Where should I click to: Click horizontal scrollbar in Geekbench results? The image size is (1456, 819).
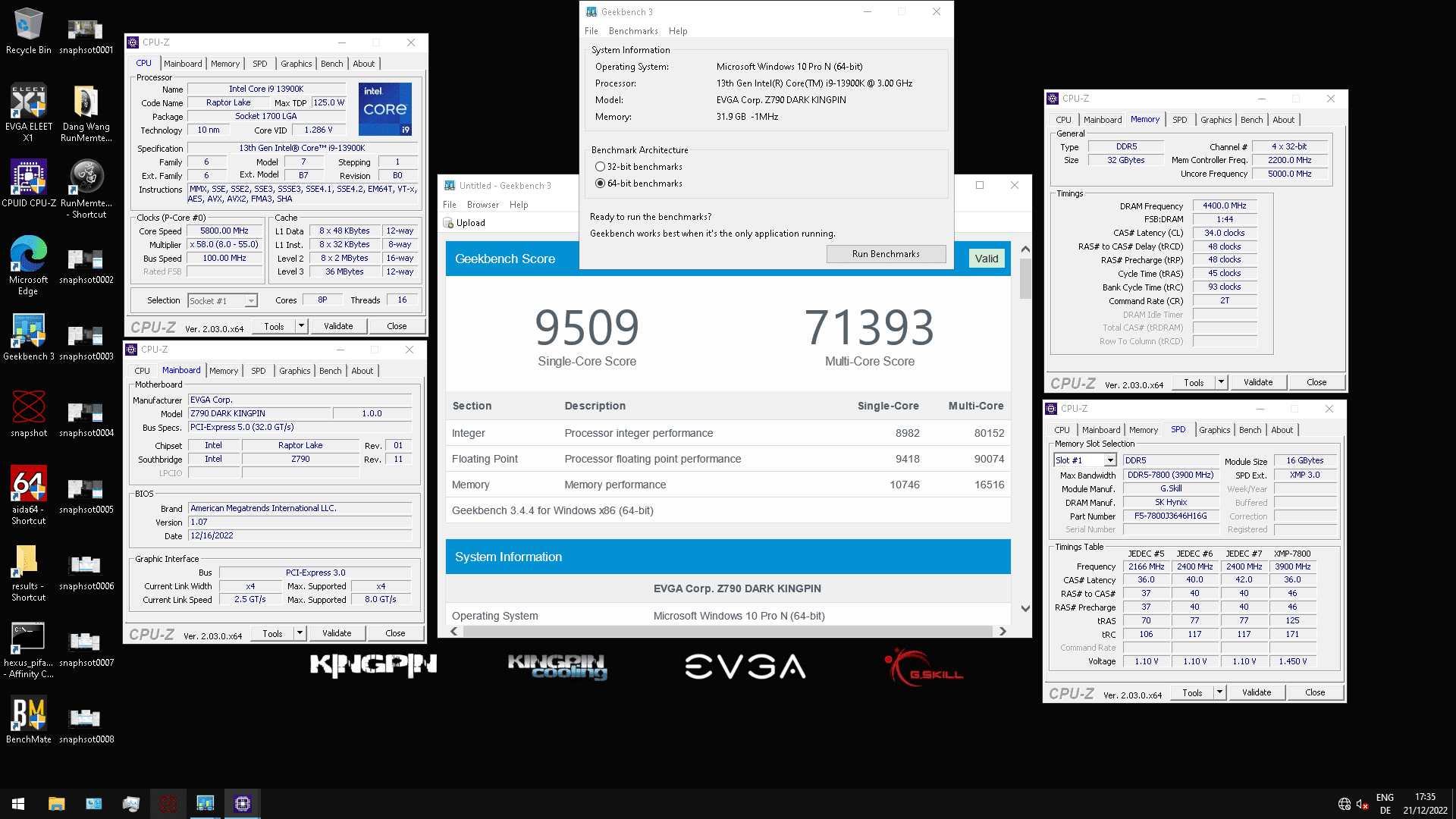728,631
